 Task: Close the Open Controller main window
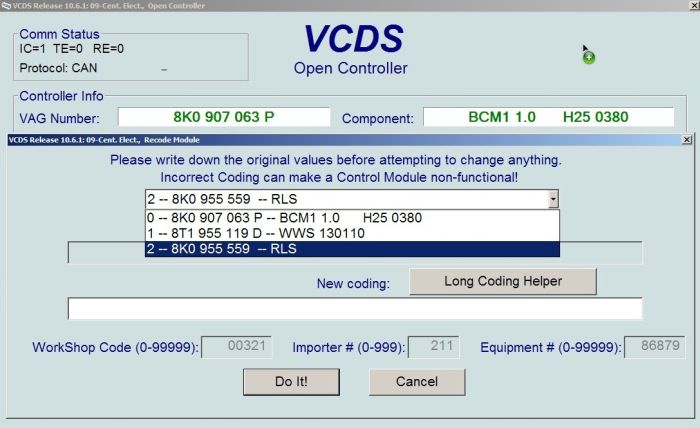click(x=695, y=5)
